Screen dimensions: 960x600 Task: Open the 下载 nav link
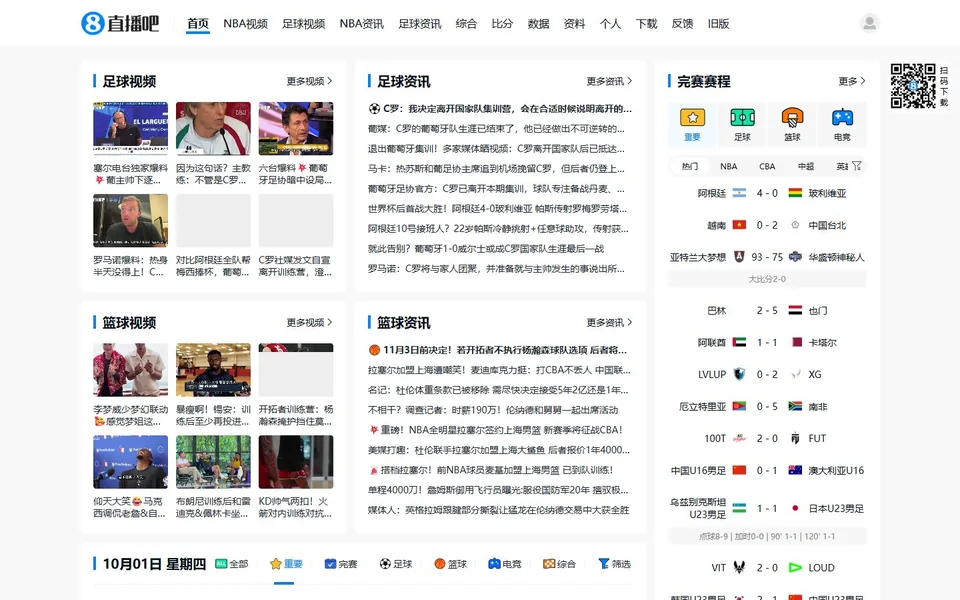[647, 23]
